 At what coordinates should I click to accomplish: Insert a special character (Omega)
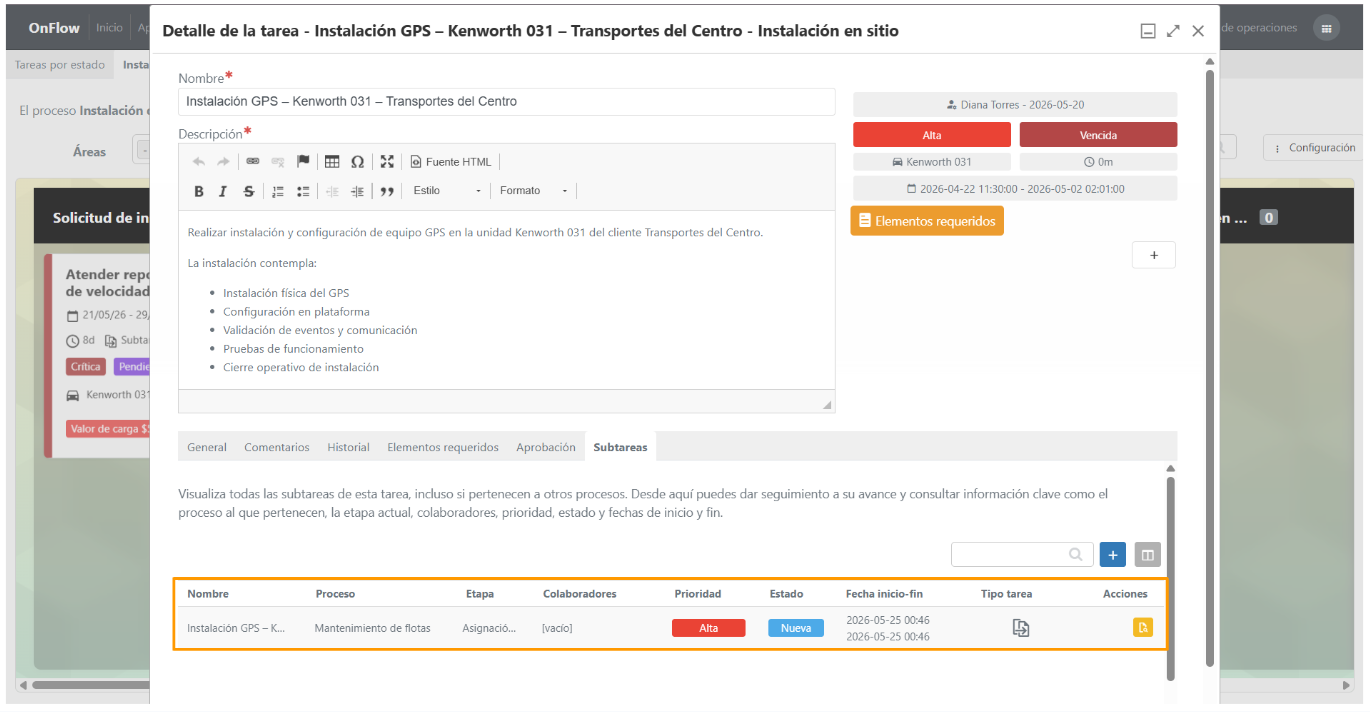pos(357,162)
